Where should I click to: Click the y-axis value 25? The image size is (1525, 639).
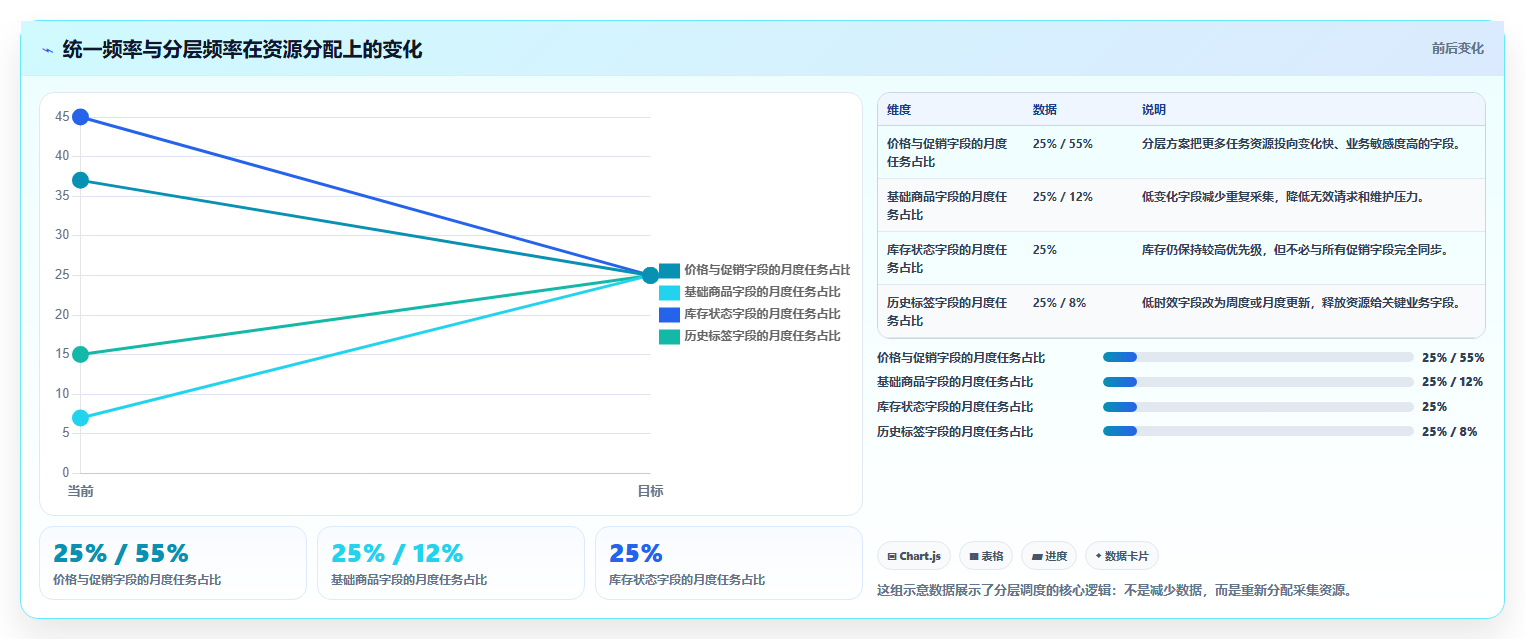pos(62,275)
